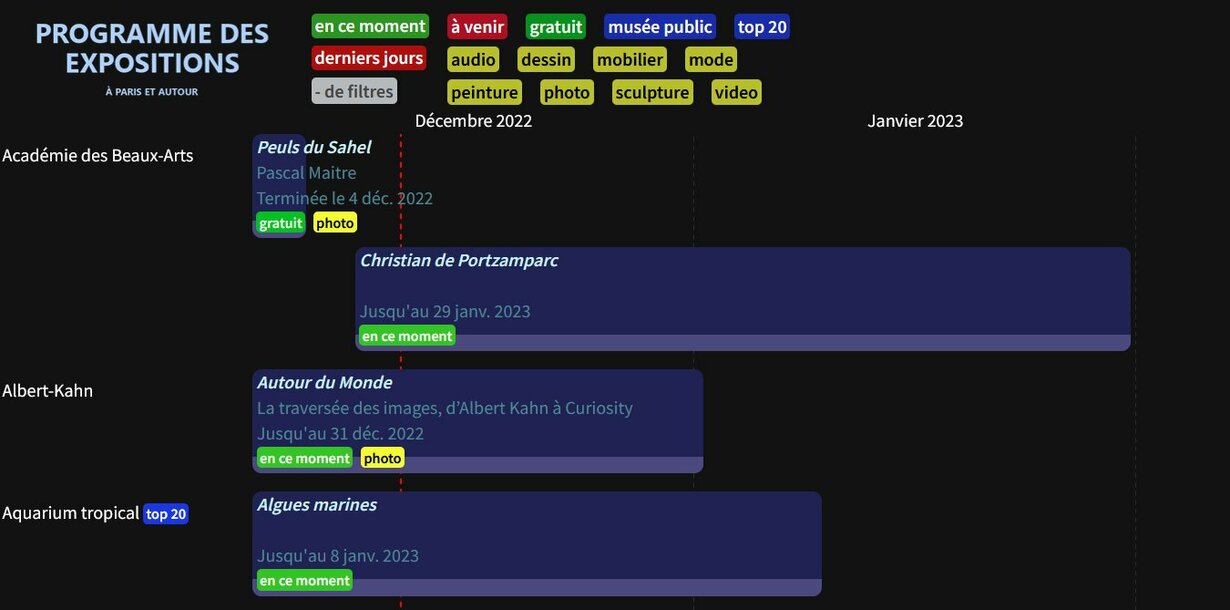Screen dimensions: 1230x610
Task: Filter exhibitions by "audio"
Action: pyautogui.click(x=473, y=60)
